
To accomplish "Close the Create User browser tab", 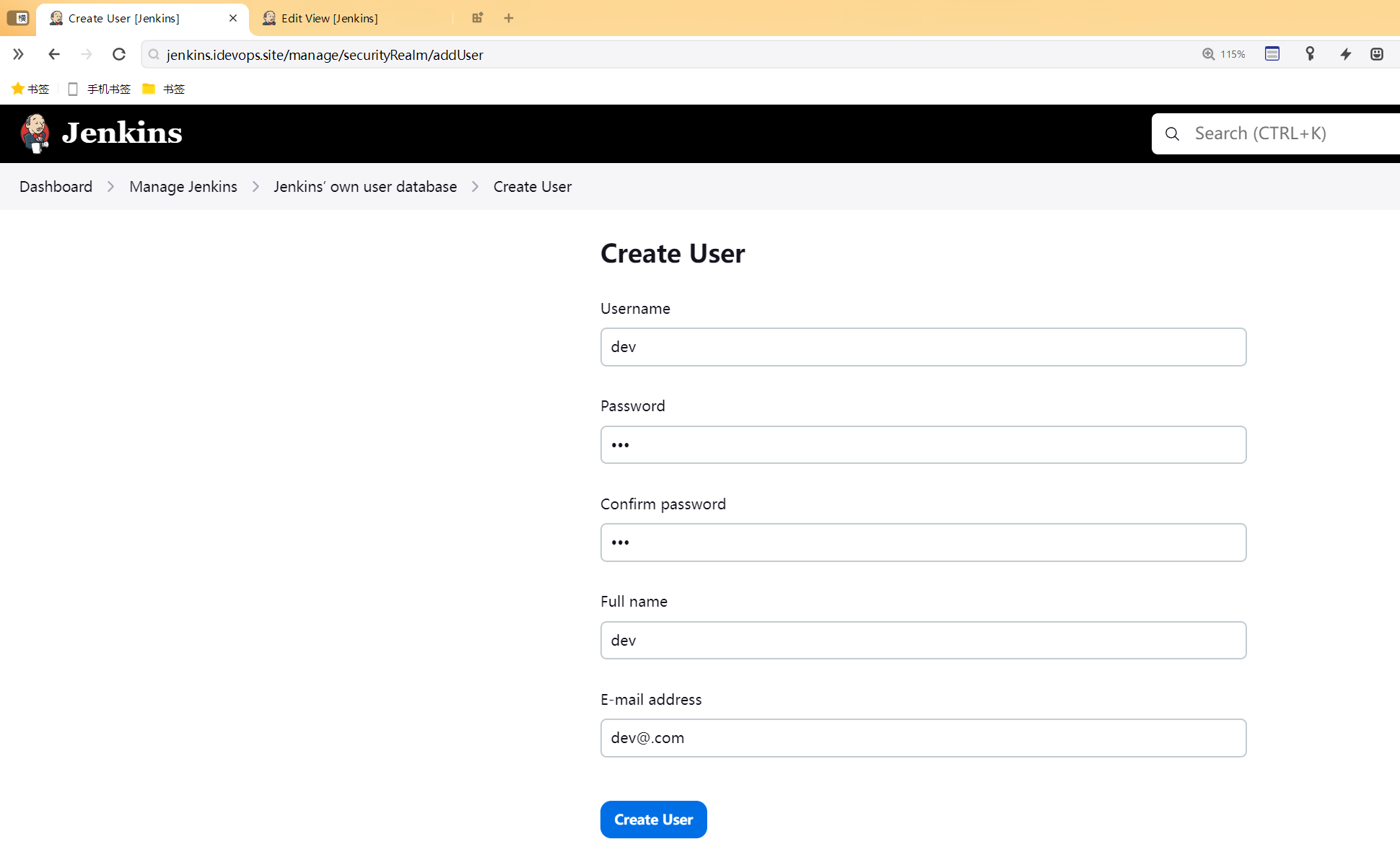I will [233, 18].
